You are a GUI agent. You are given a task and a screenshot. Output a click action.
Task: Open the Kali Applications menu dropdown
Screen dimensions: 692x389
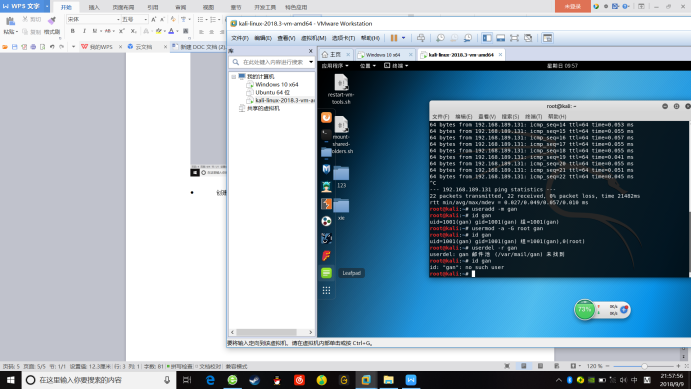(x=335, y=66)
